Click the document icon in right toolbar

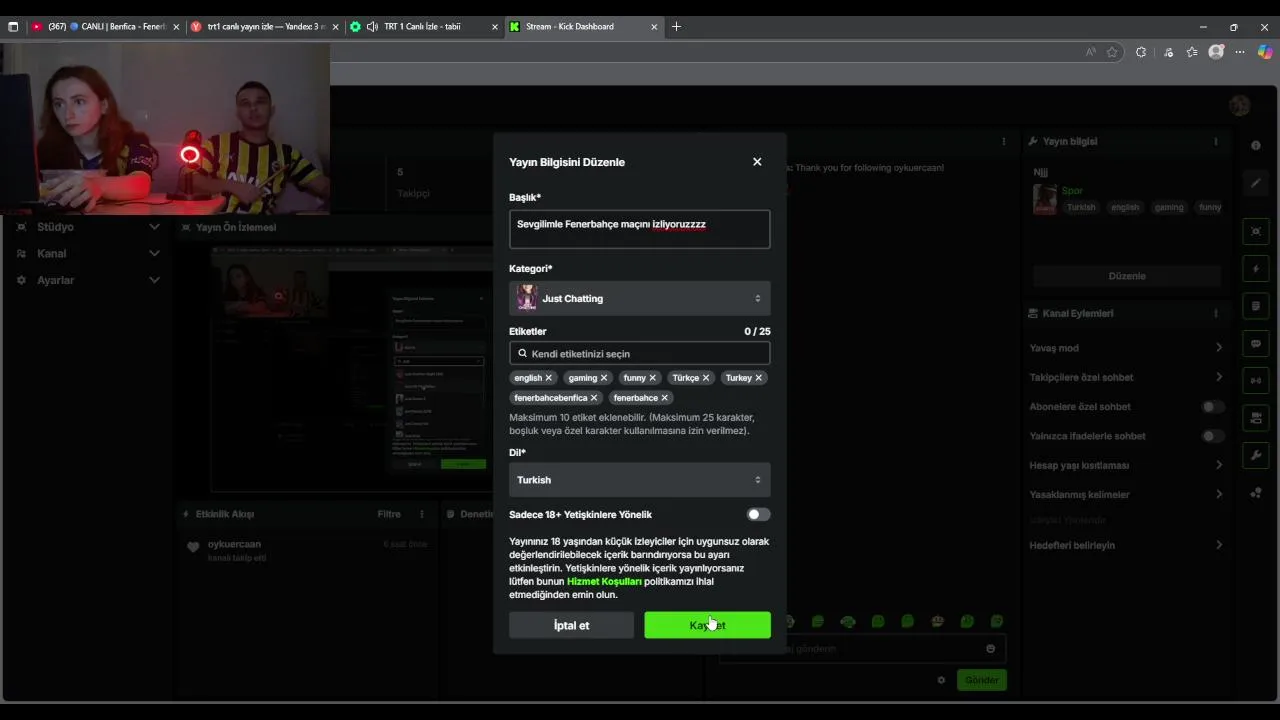1256,306
